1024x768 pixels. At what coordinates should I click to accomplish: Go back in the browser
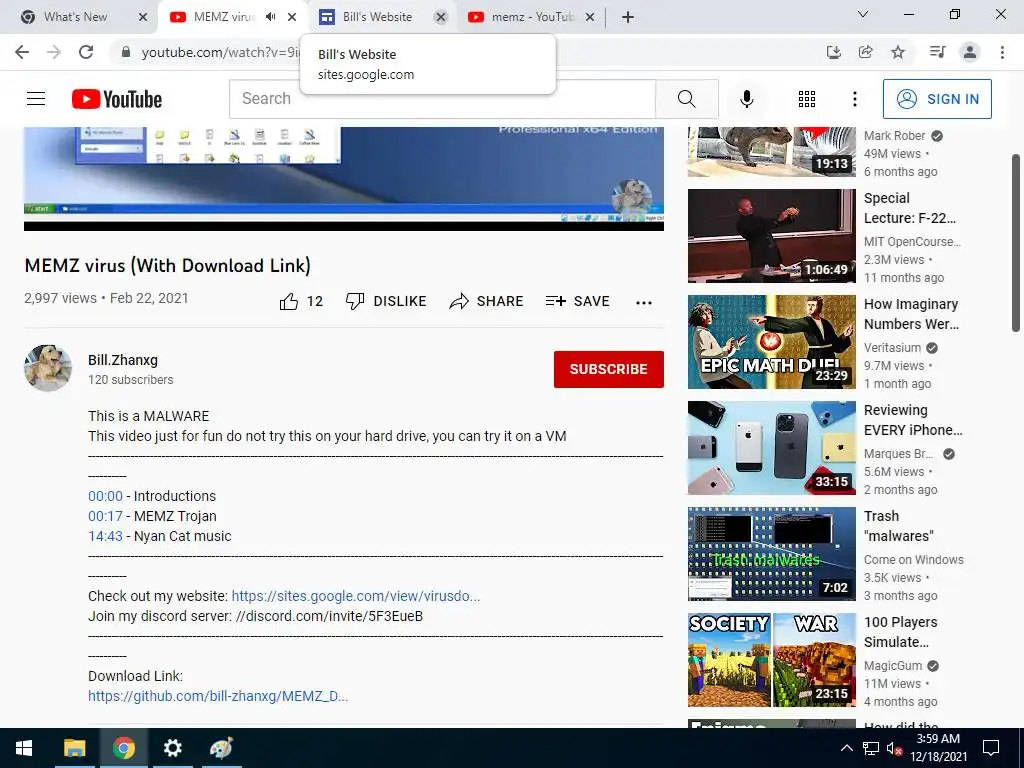click(22, 52)
